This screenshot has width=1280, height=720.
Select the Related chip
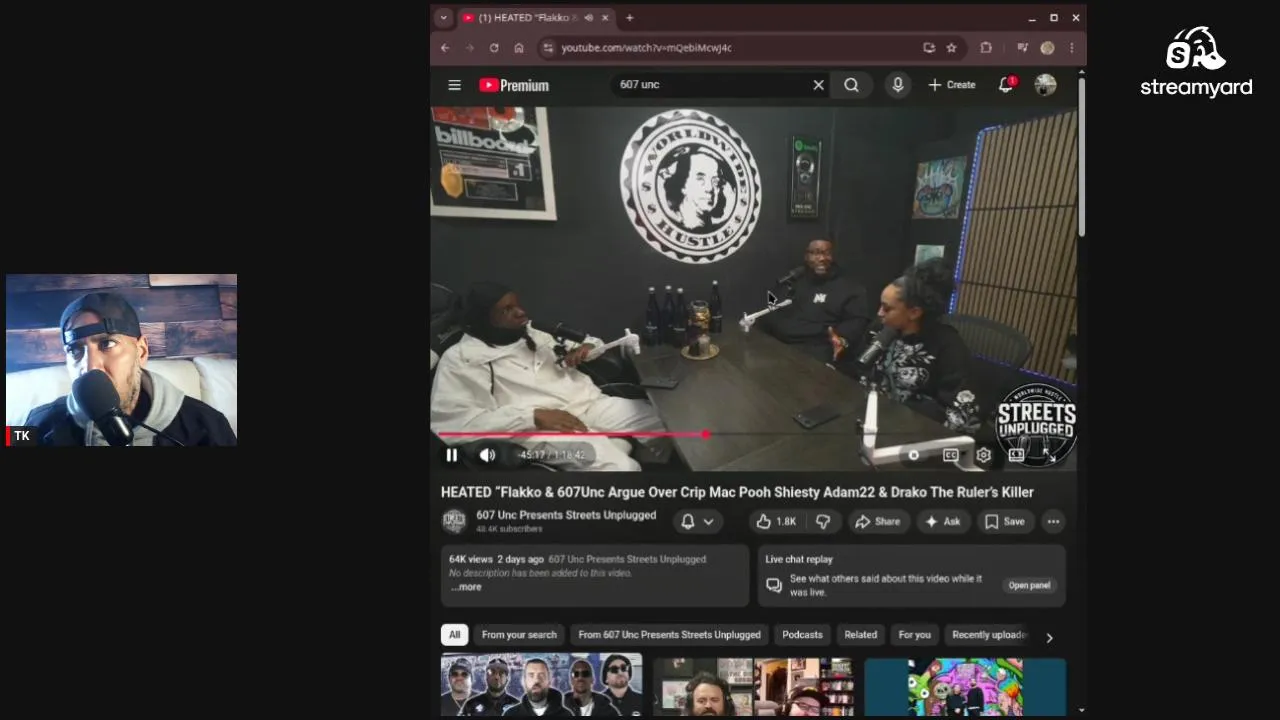(x=860, y=635)
